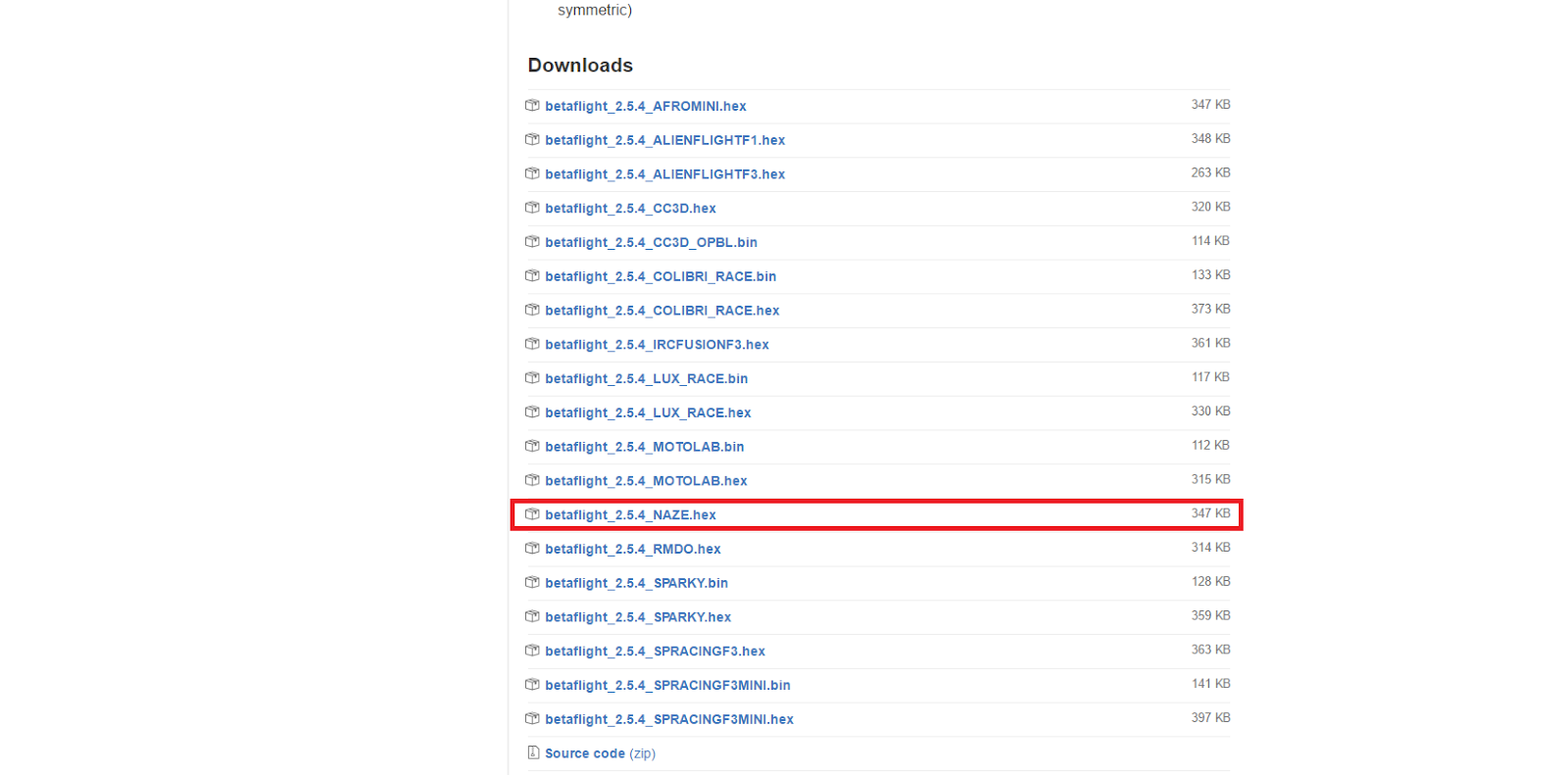Click 361 KB size of IRCFUSIONF3.hex
This screenshot has height=775, width=1568.
1210,343
